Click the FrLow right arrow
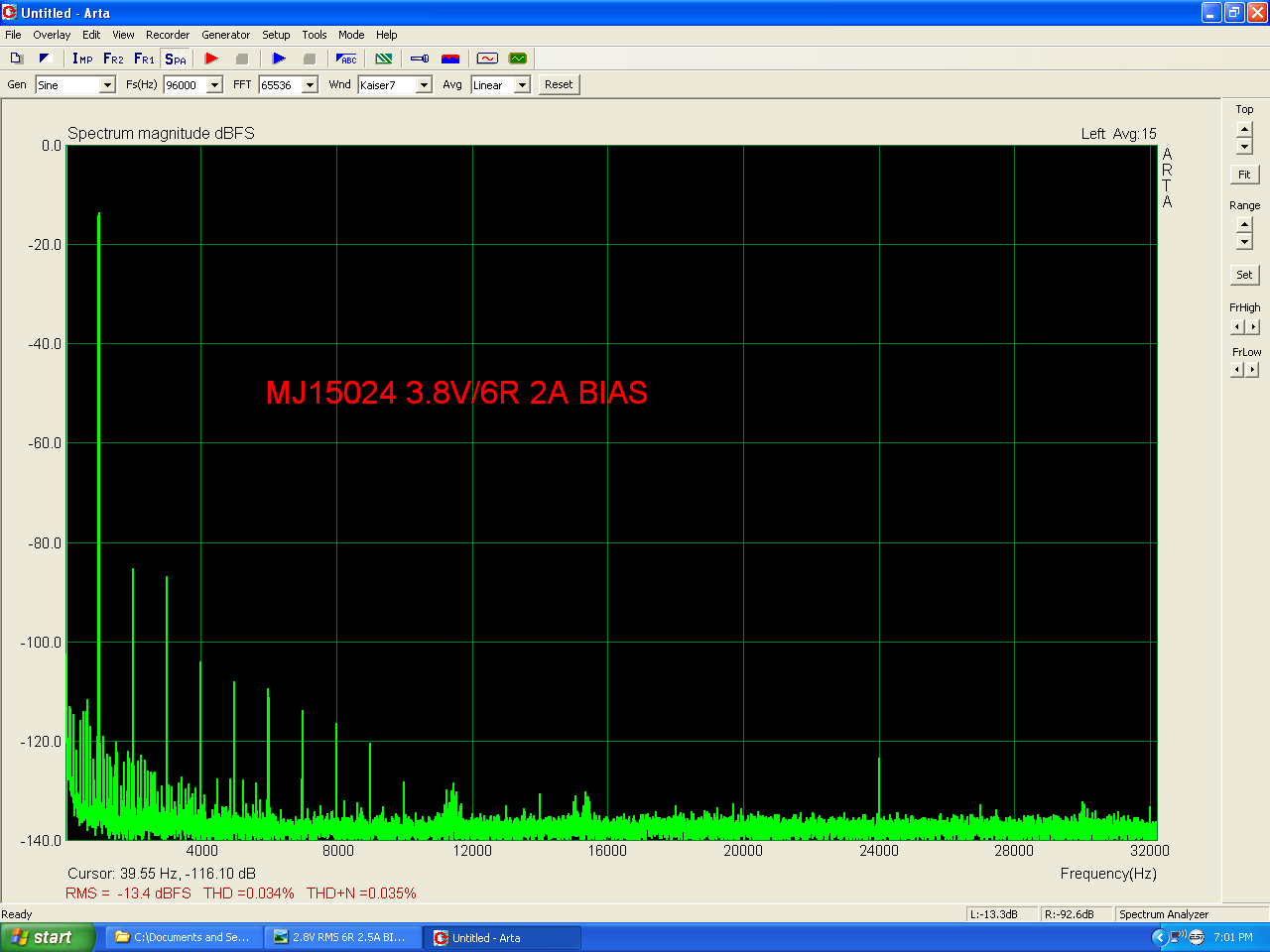The width and height of the screenshot is (1270, 952). coord(1253,370)
